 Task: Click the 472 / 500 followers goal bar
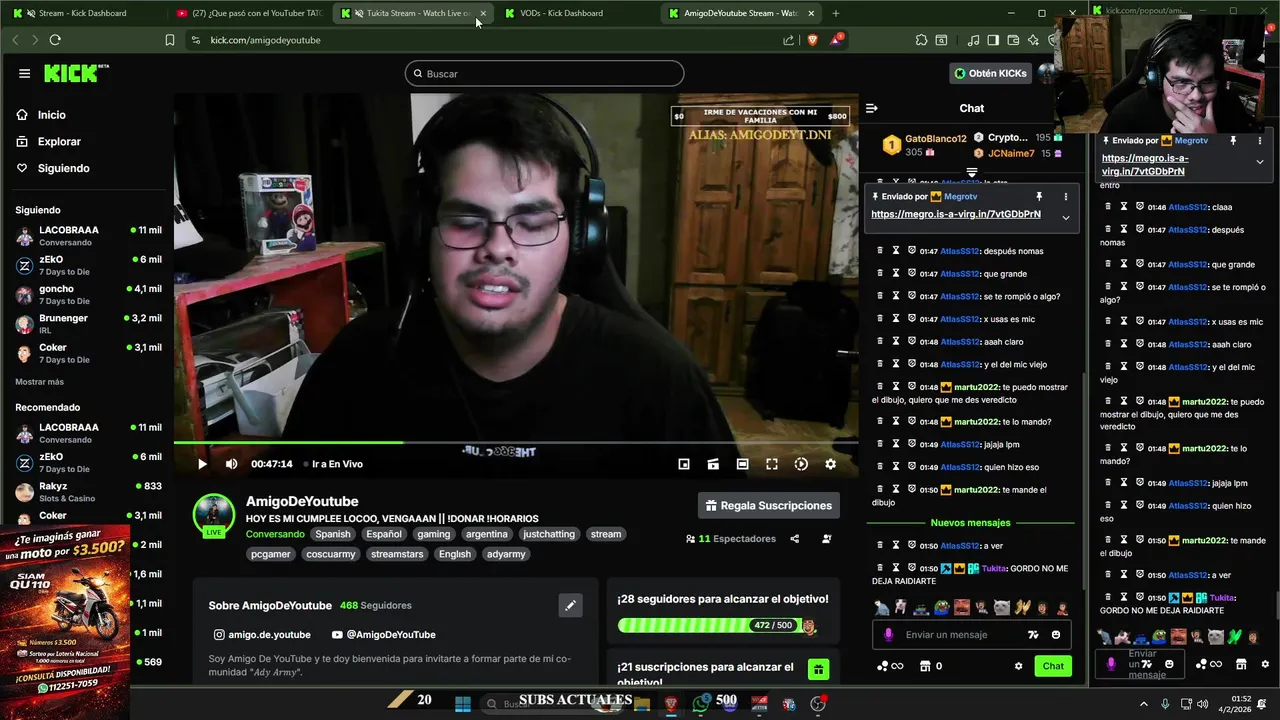pos(718,626)
